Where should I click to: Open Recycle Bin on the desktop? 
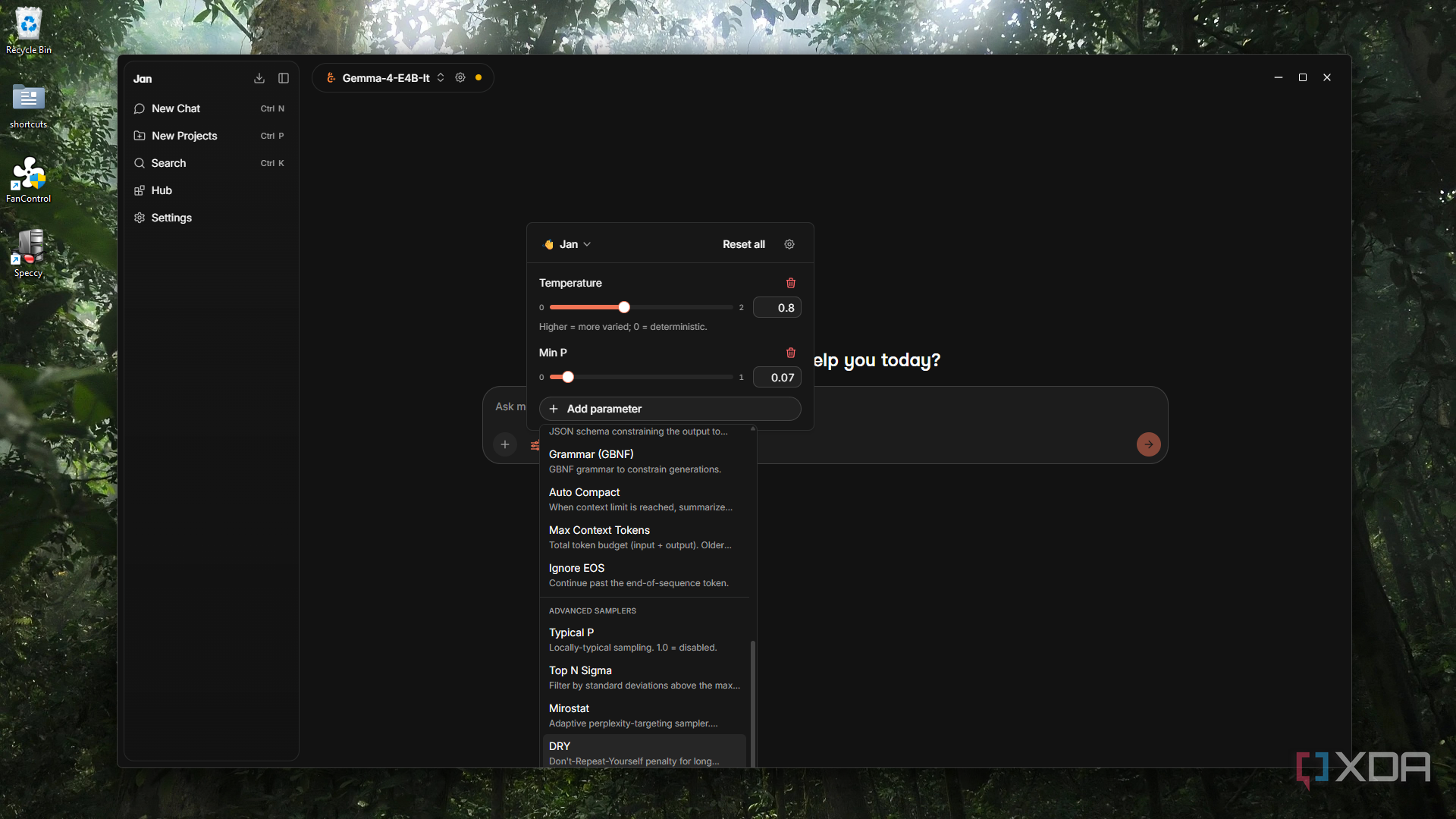tap(29, 32)
